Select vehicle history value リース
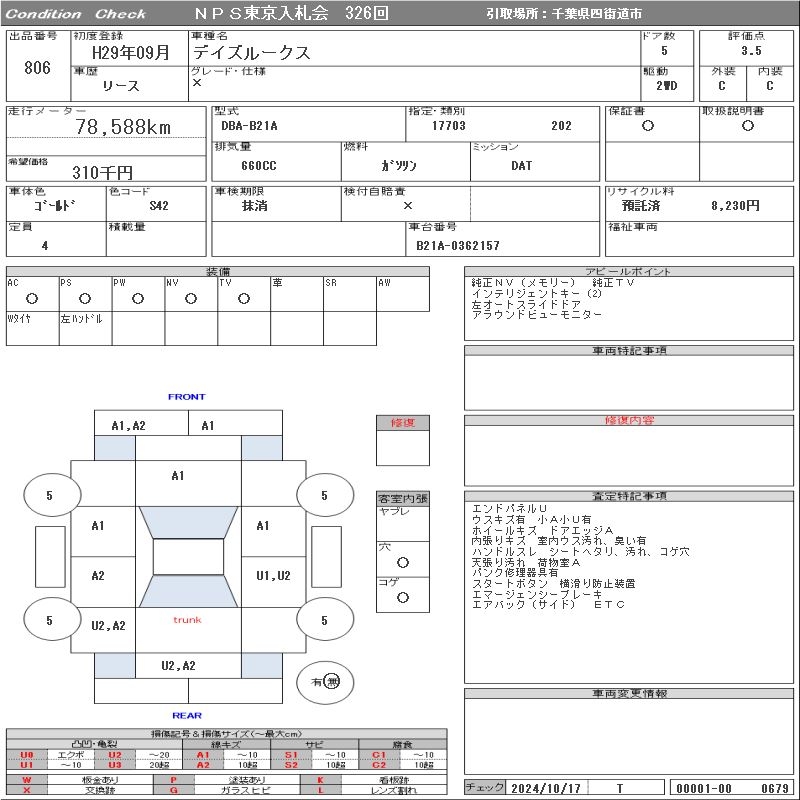Viewport: 800px width, 800px height. (120, 86)
